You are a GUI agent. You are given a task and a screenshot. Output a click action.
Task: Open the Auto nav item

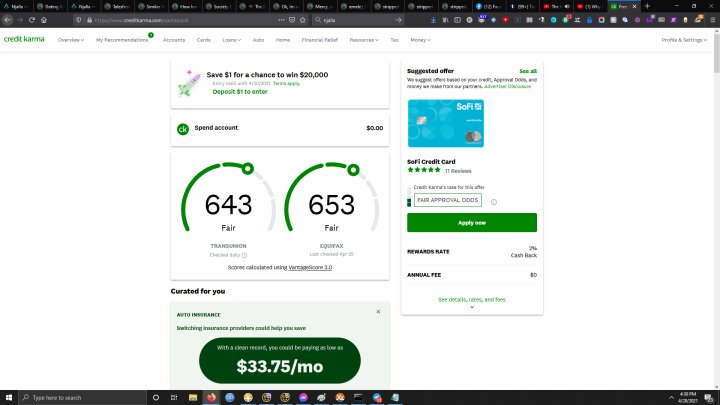pos(259,40)
